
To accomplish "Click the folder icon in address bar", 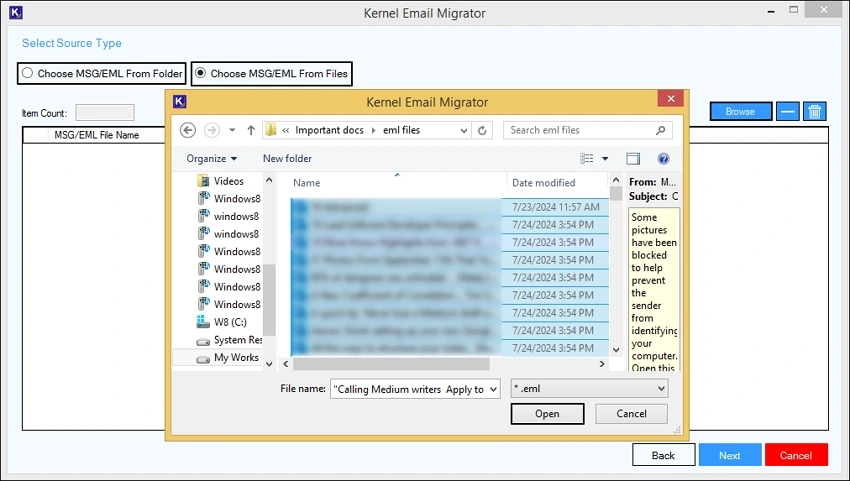I will pos(271,130).
